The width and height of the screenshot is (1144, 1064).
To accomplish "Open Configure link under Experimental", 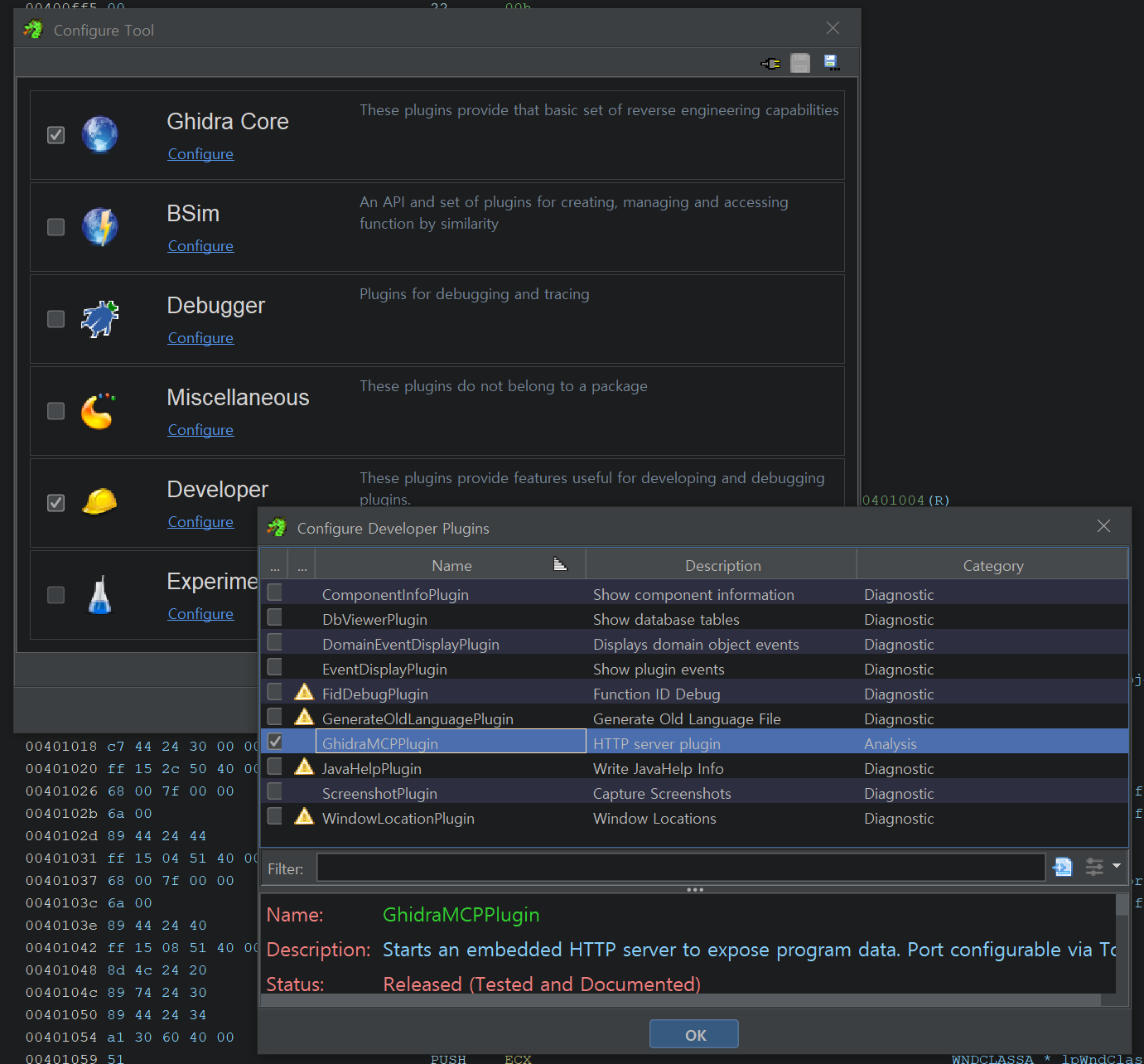I will tap(200, 614).
